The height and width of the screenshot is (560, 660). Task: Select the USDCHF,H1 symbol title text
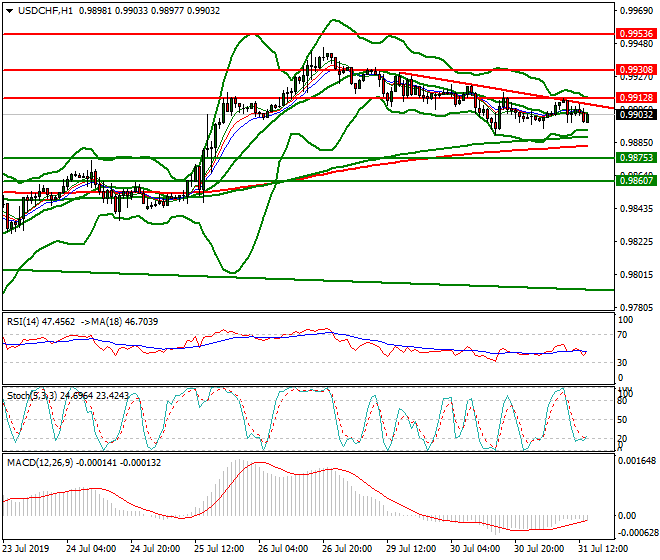45,11
